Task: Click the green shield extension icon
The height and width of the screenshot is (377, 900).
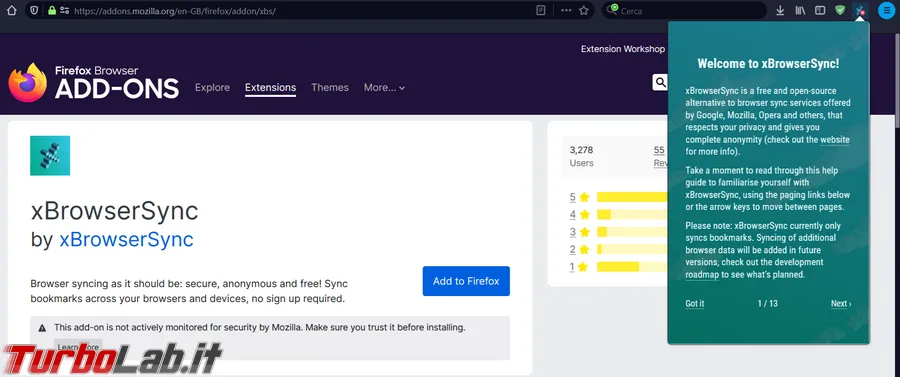Action: [x=840, y=10]
